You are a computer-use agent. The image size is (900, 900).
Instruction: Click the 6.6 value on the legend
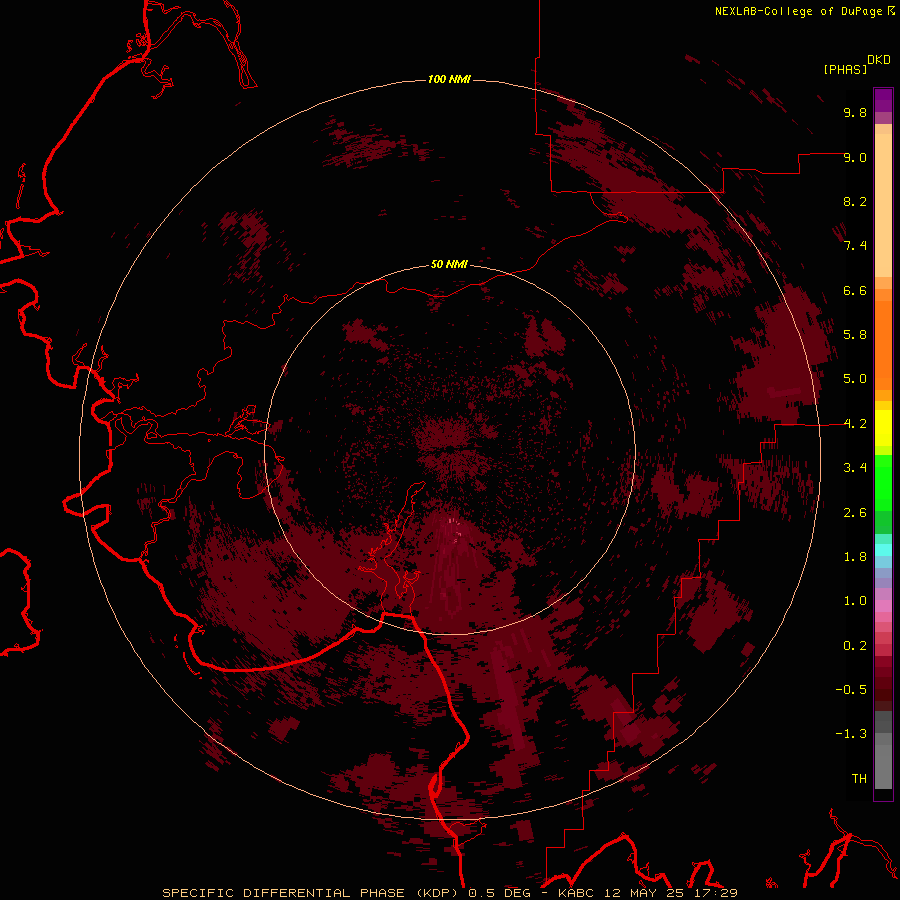click(855, 290)
